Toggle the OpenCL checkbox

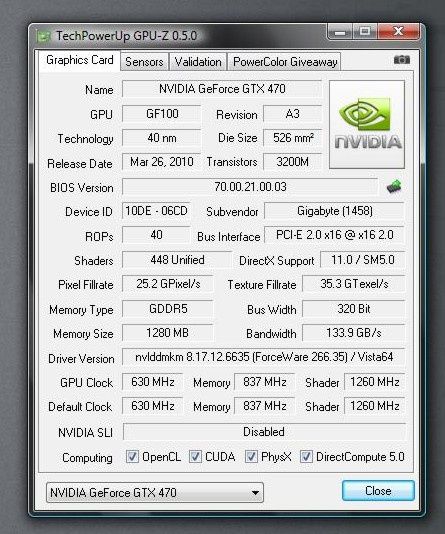coord(132,456)
